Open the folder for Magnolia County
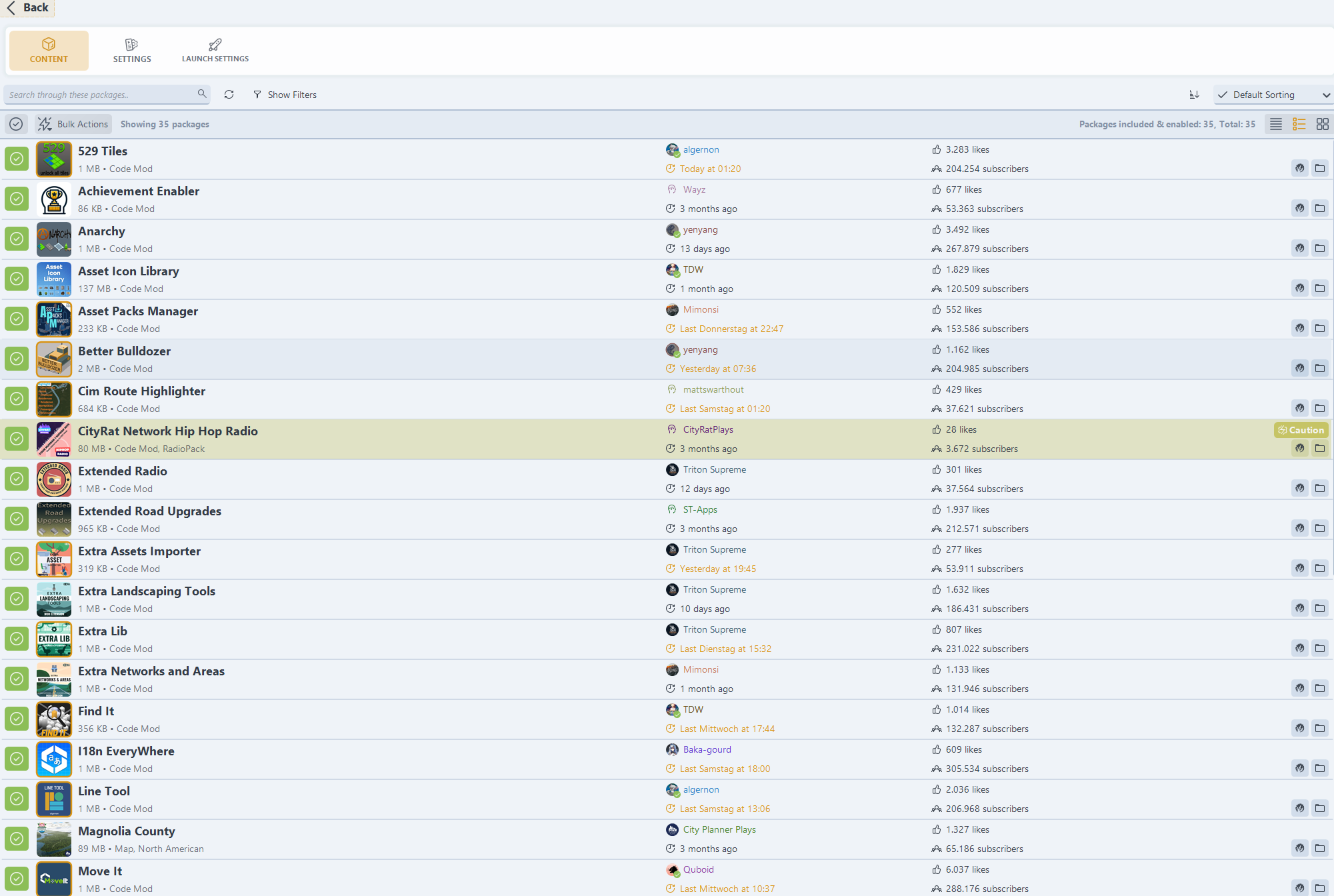 tap(1320, 848)
